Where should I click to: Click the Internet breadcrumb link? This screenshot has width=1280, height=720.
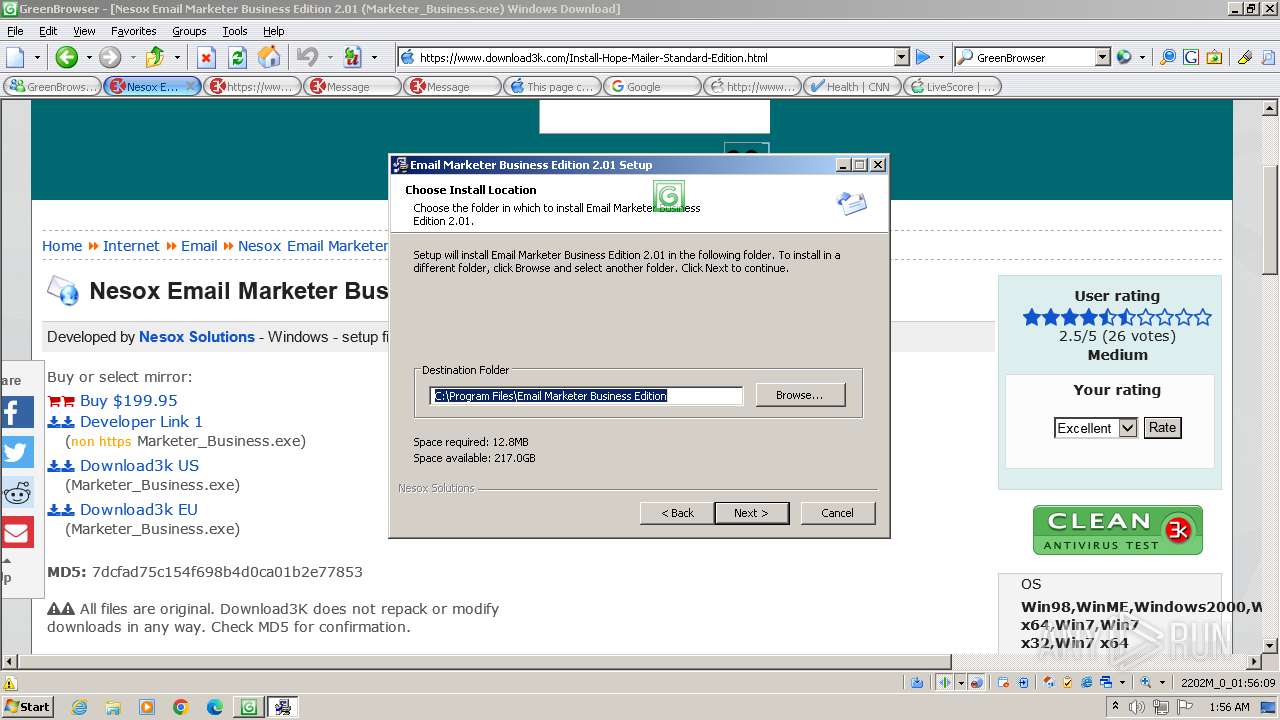[131, 246]
